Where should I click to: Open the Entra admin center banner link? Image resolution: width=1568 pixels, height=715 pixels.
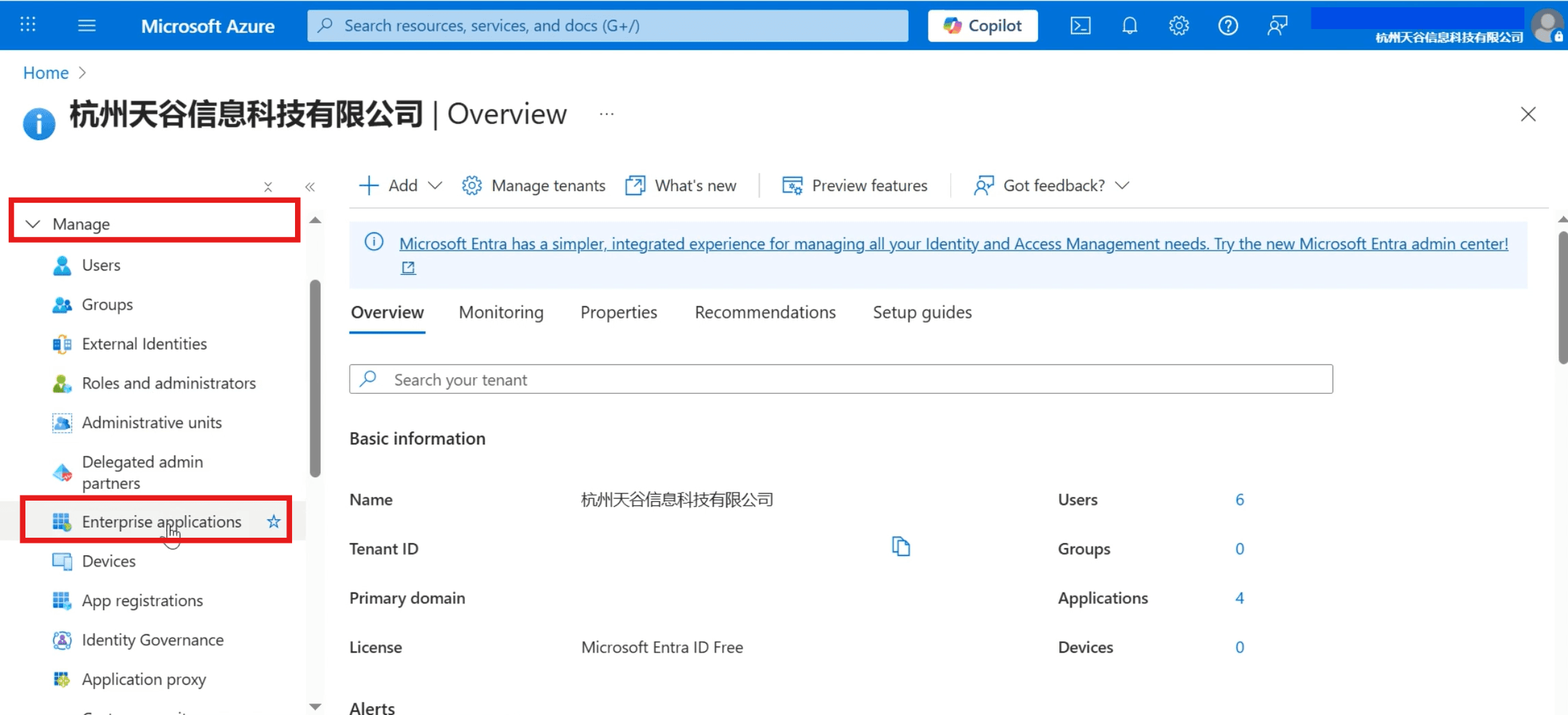(x=953, y=243)
